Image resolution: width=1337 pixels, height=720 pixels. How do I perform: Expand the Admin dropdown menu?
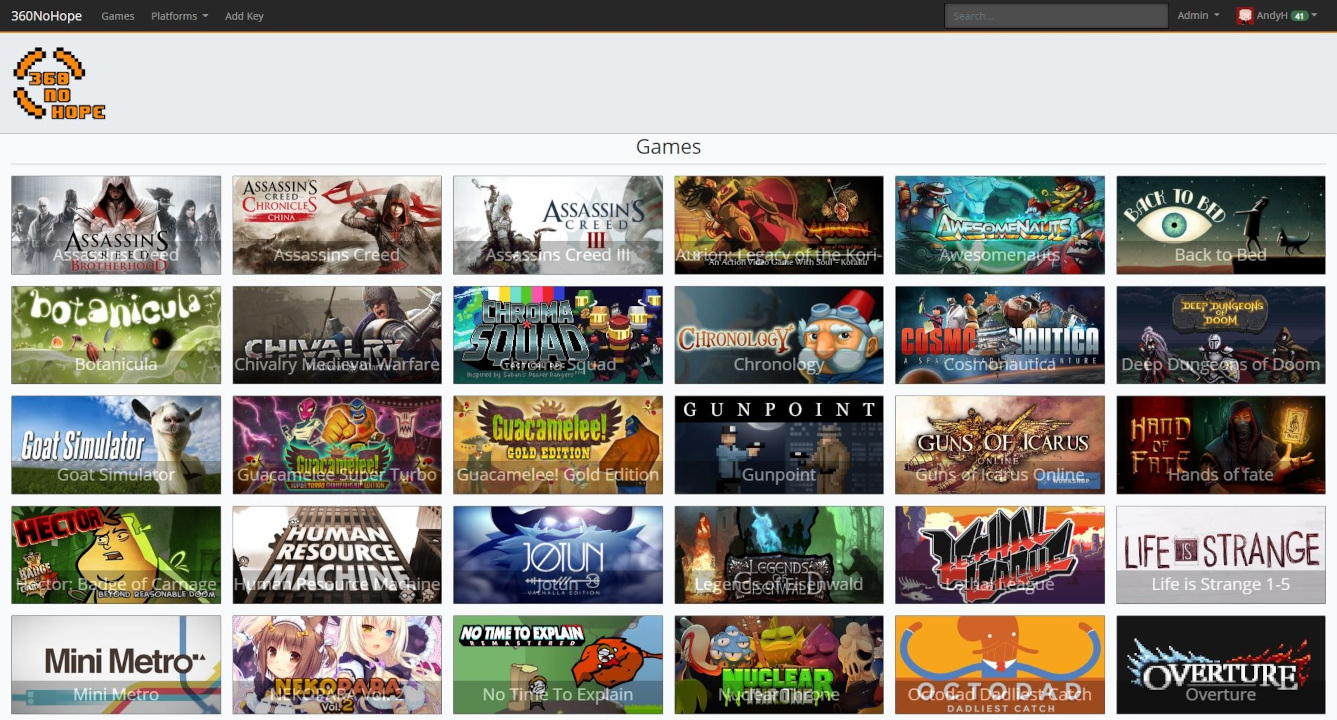tap(1198, 16)
